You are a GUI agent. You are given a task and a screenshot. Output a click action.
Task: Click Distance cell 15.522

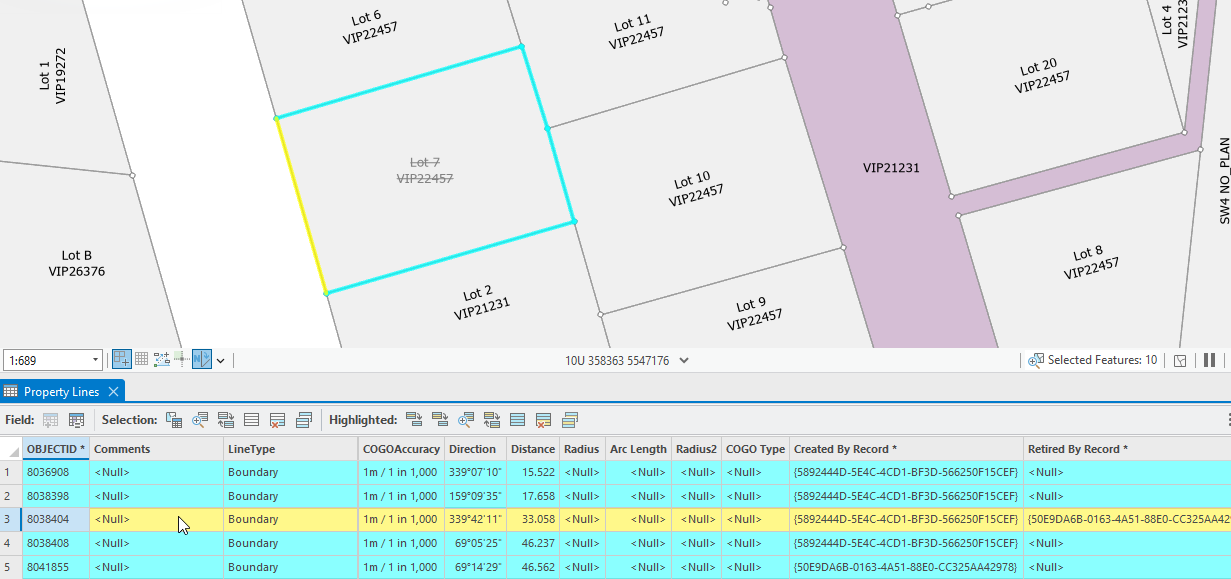532,471
